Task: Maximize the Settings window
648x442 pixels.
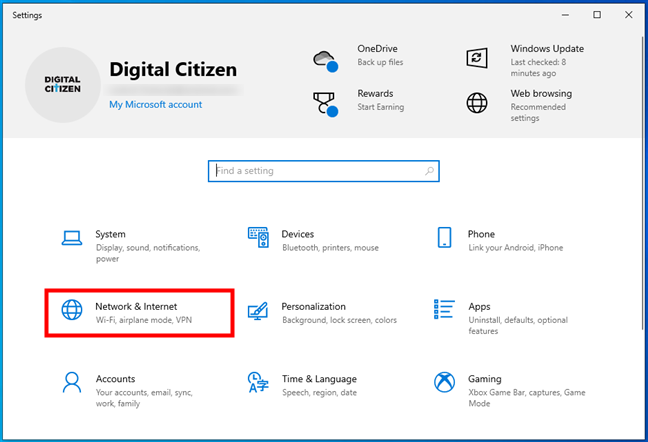Action: coord(597,15)
